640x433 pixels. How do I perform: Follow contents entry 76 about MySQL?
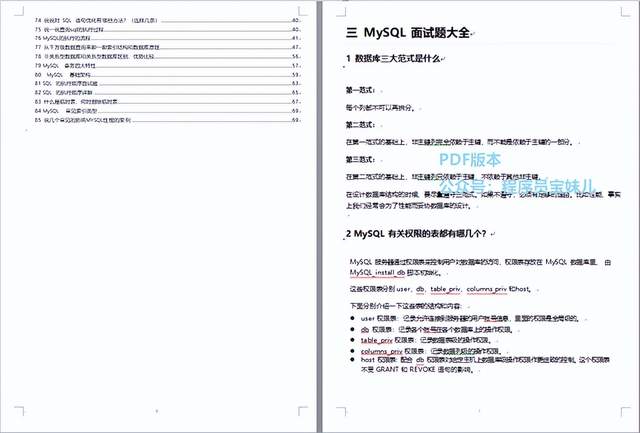pyautogui.click(x=167, y=38)
